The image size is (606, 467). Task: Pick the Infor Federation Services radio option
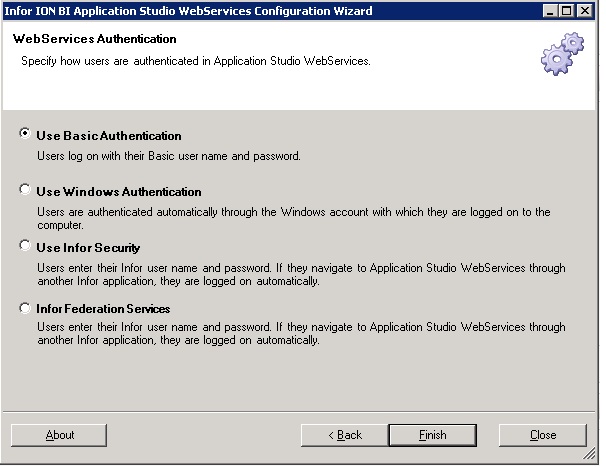tap(25, 308)
